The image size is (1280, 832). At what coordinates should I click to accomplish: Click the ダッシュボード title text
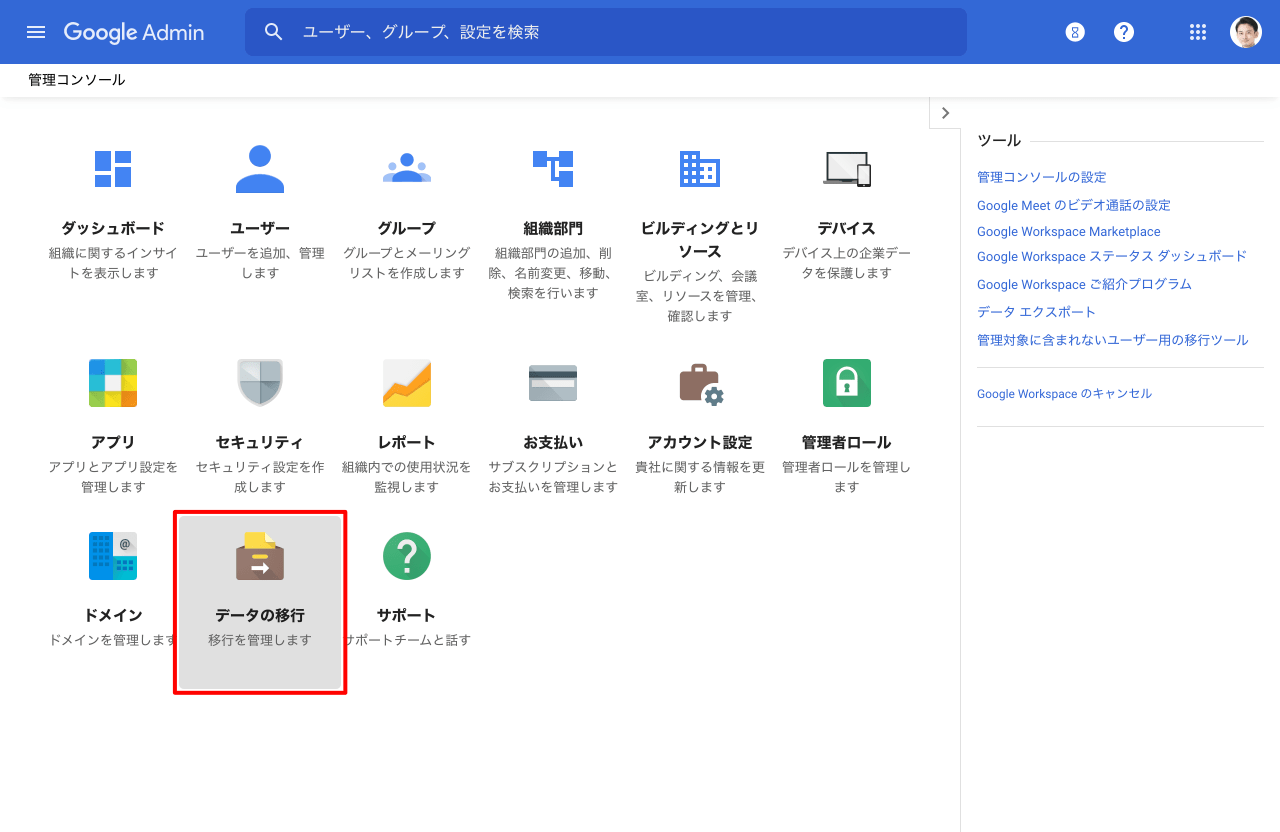point(113,228)
